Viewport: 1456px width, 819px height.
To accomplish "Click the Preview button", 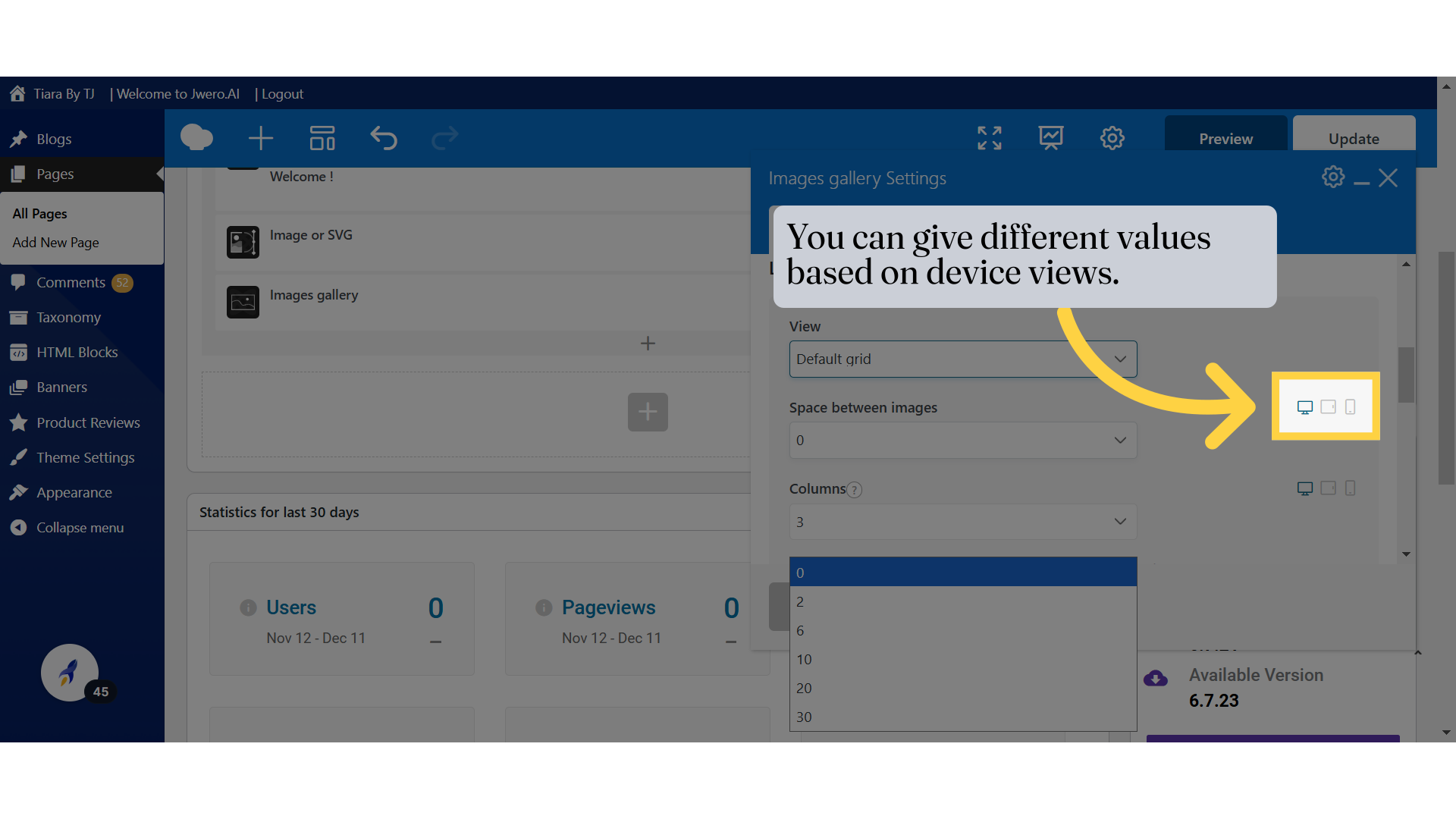I will 1225,138.
